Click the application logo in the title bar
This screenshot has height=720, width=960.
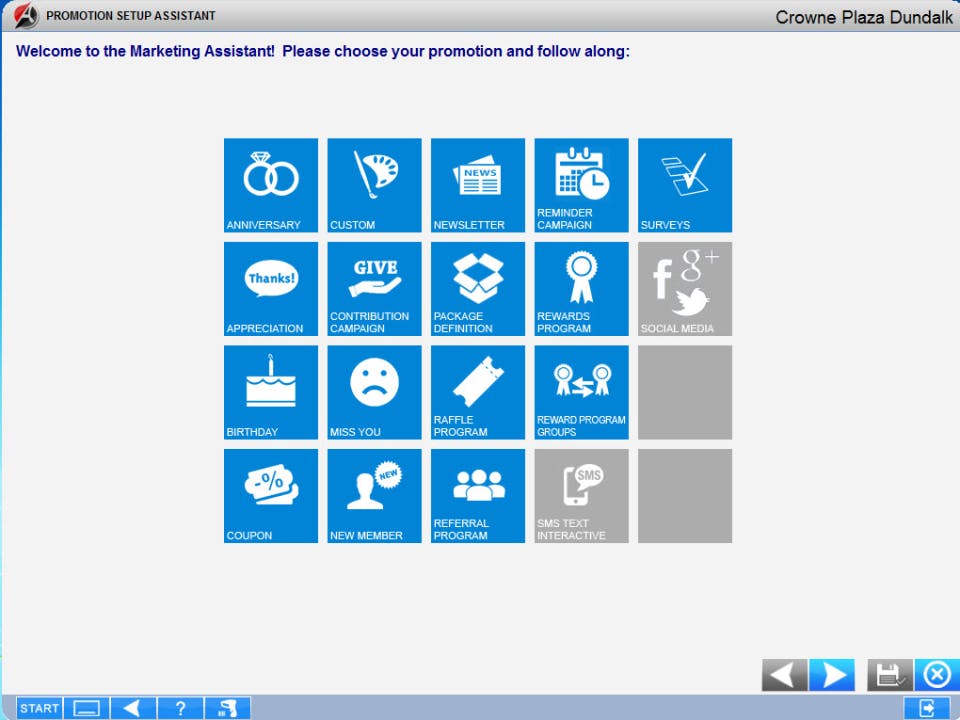26,15
